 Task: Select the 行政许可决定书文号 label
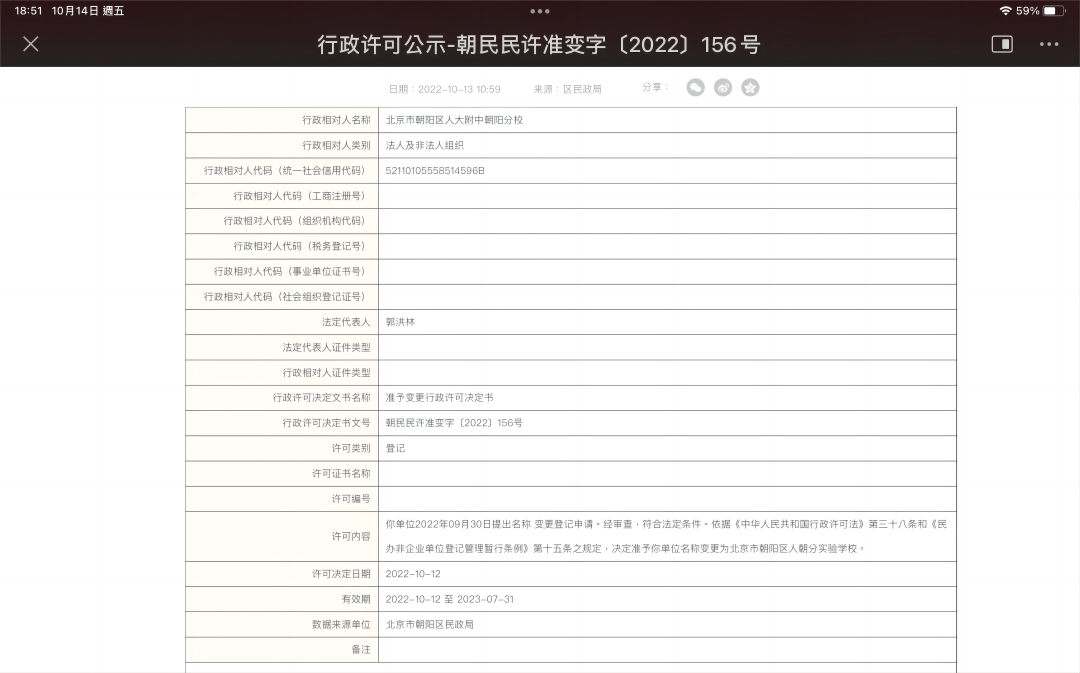click(326, 423)
